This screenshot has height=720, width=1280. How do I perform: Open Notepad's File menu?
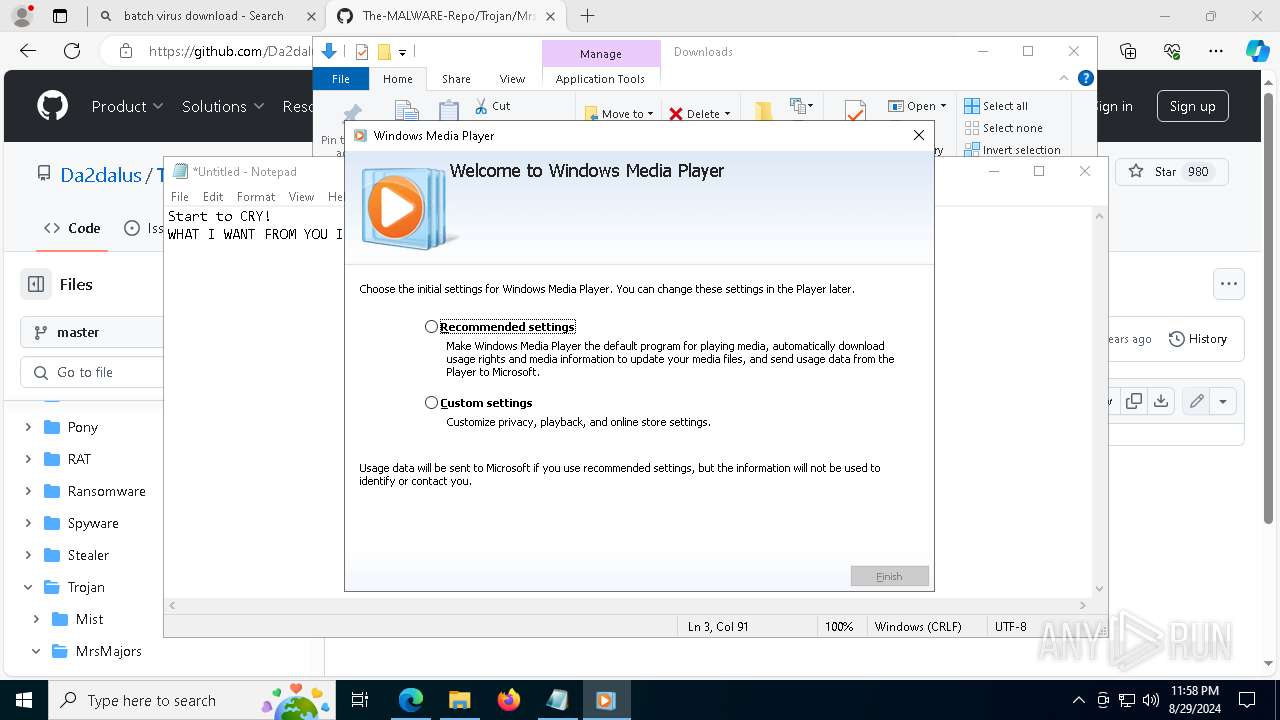pyautogui.click(x=180, y=197)
